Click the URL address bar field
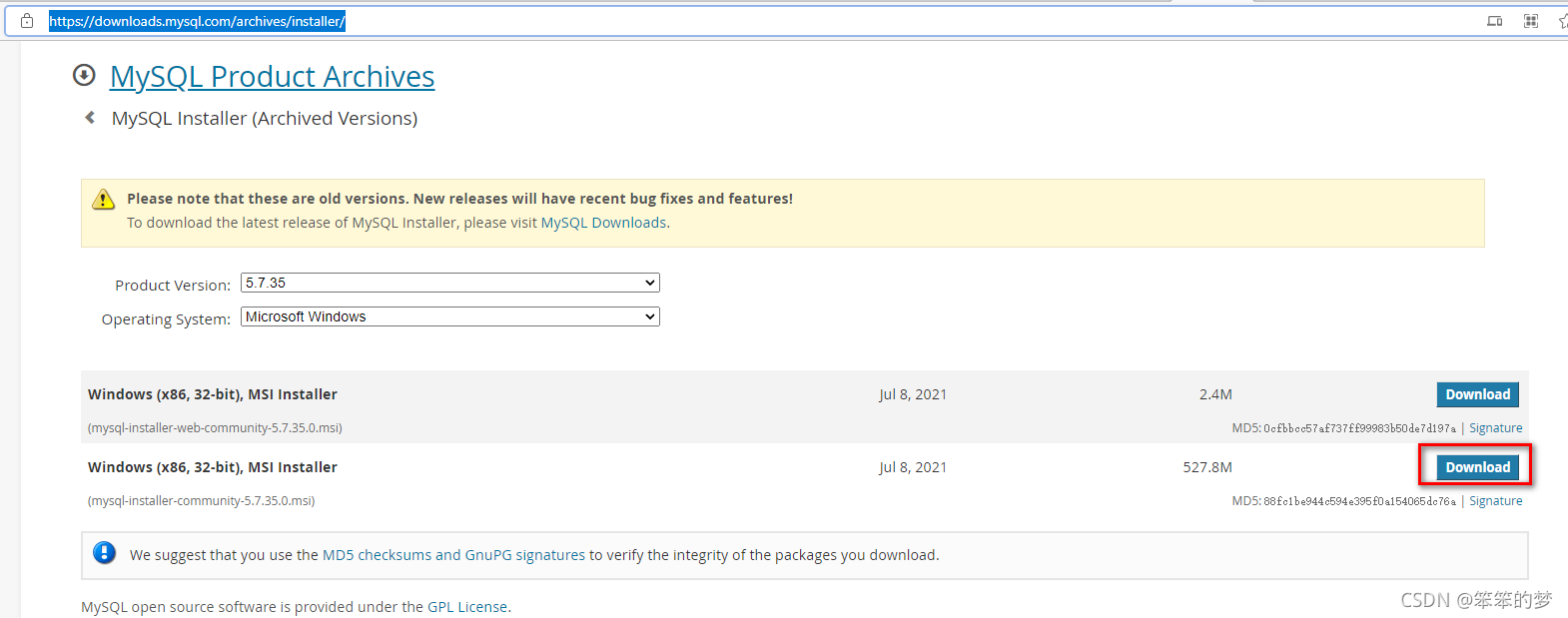The image size is (1568, 618). tap(759, 21)
